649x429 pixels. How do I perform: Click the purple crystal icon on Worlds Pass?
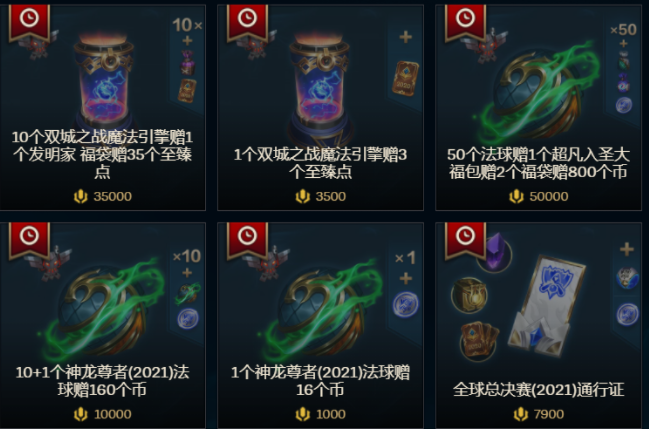[495, 252]
